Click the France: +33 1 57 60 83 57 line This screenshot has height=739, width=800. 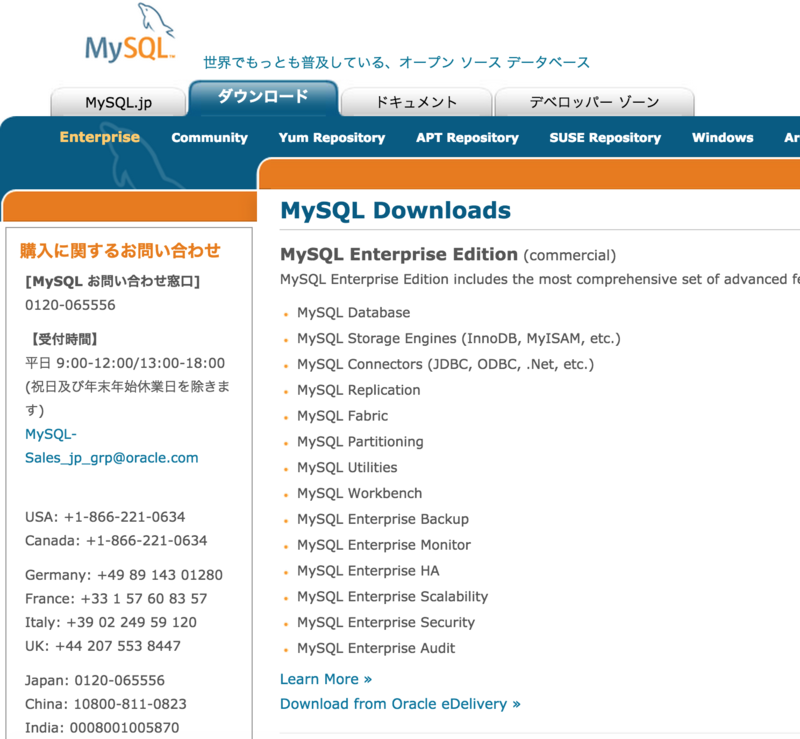pos(116,599)
